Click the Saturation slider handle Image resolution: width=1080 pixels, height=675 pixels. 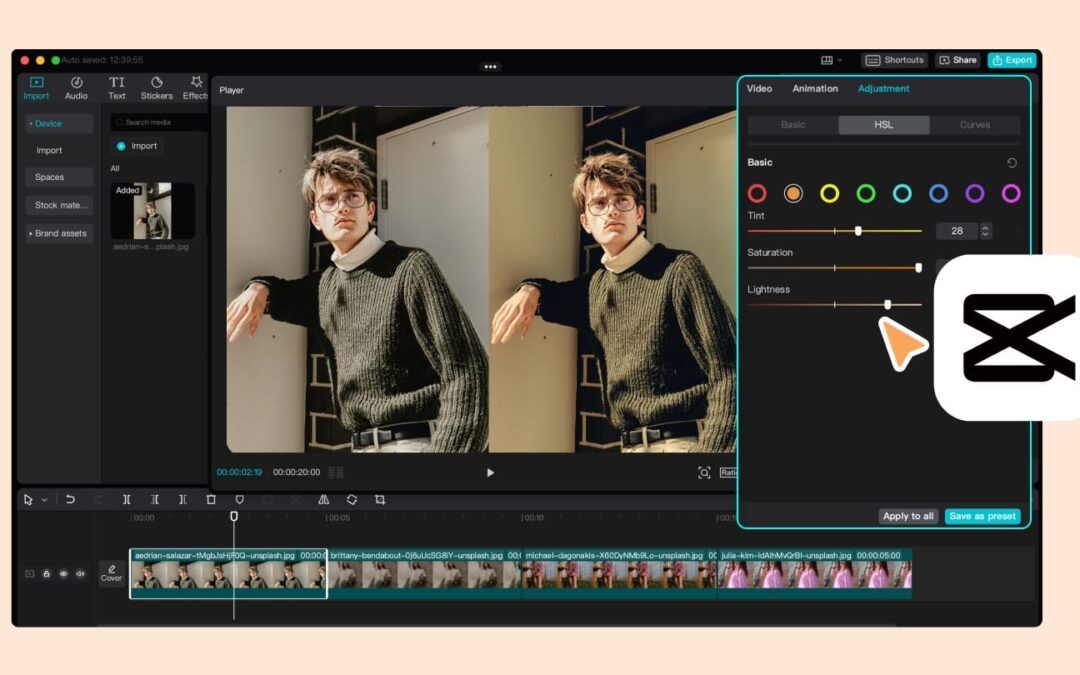(918, 268)
